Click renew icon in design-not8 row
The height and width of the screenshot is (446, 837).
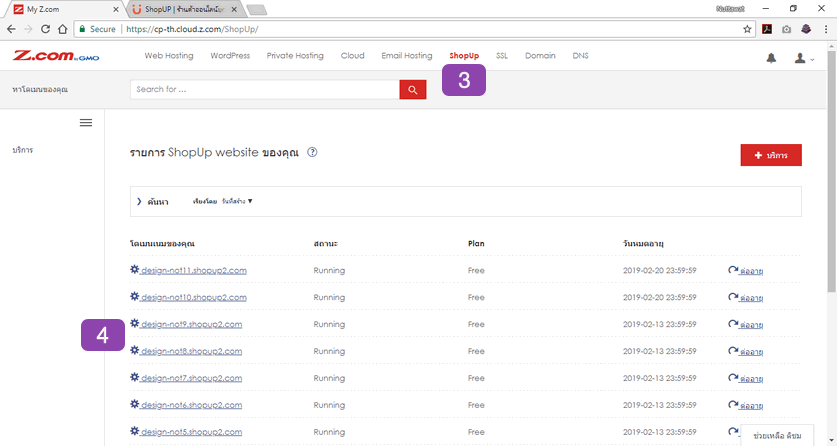pyautogui.click(x=733, y=351)
